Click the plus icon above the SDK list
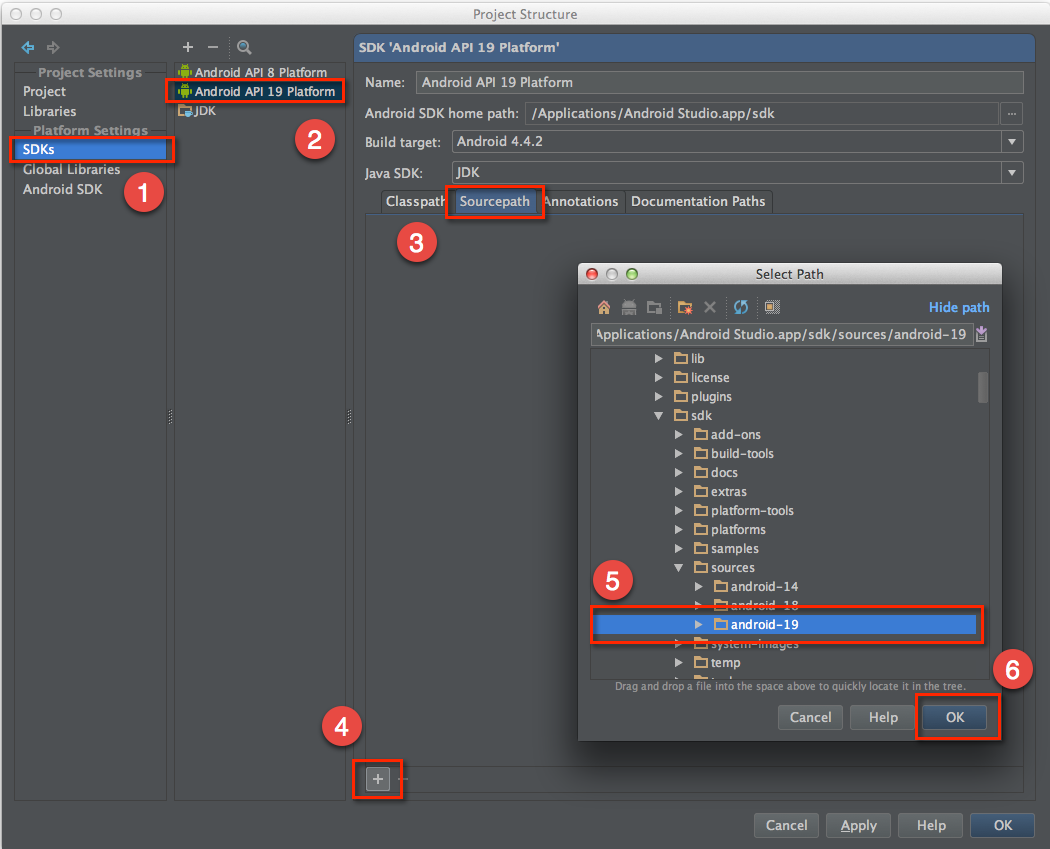Screen dimensions: 1050x849 (x=187, y=47)
